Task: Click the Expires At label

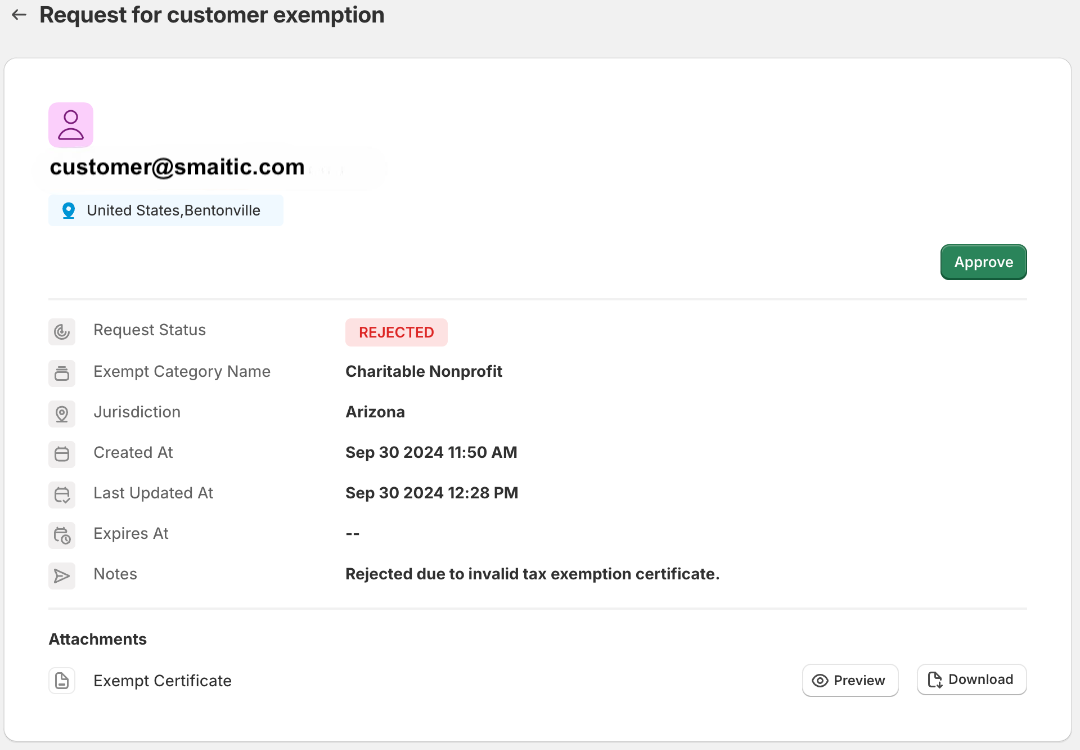Action: pyautogui.click(x=131, y=534)
